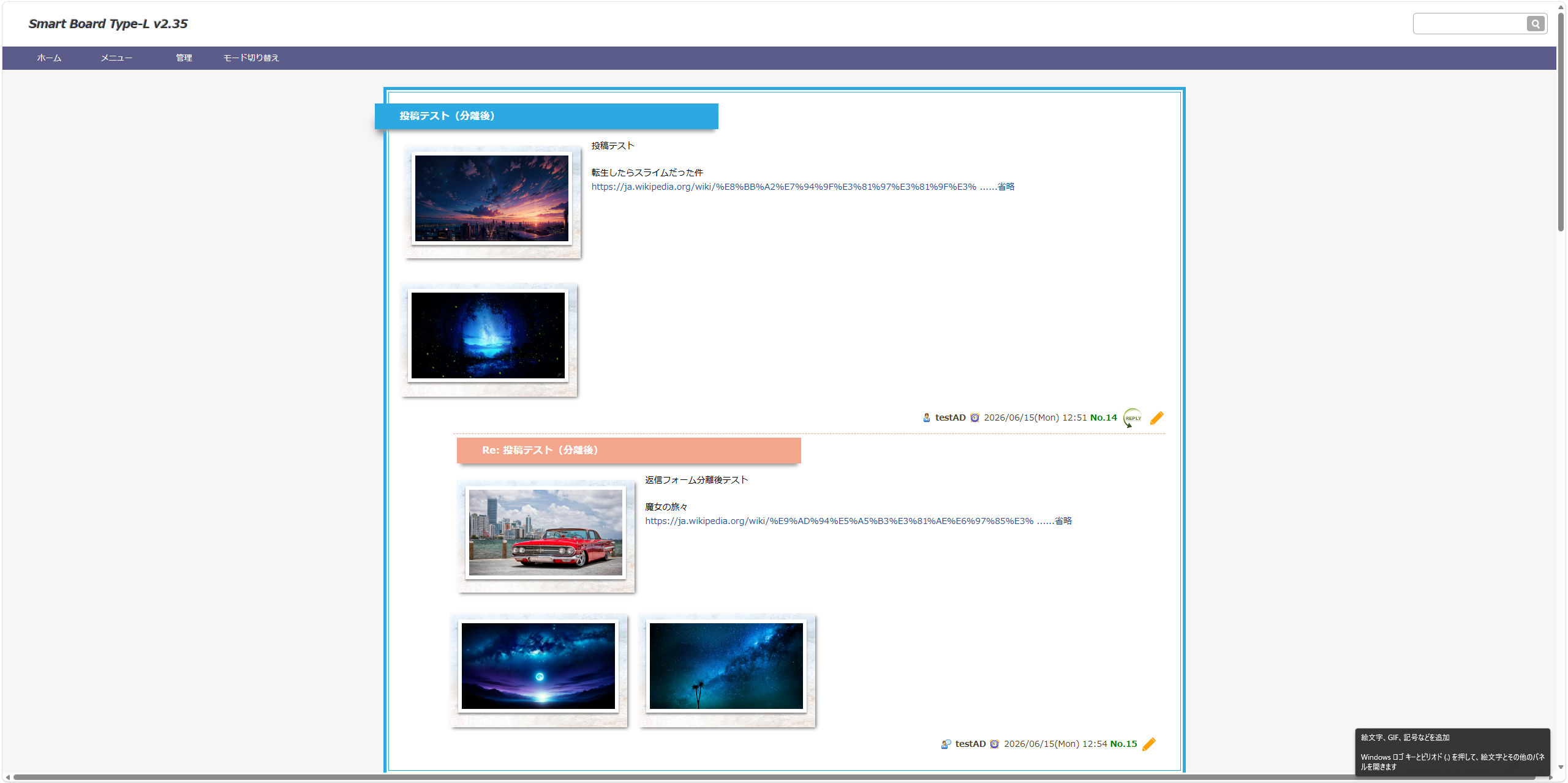Go to the 管理 menu item

(184, 58)
